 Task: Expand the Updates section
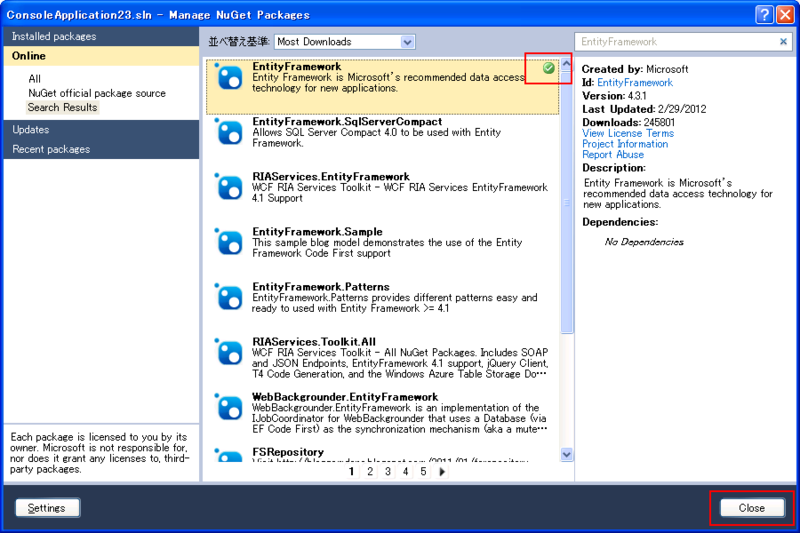(x=102, y=130)
